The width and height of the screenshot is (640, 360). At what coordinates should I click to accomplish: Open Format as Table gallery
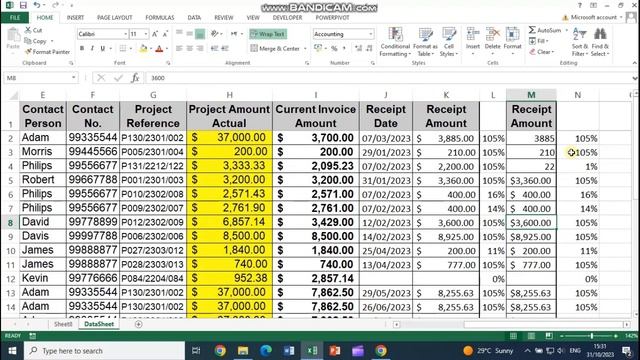[425, 42]
